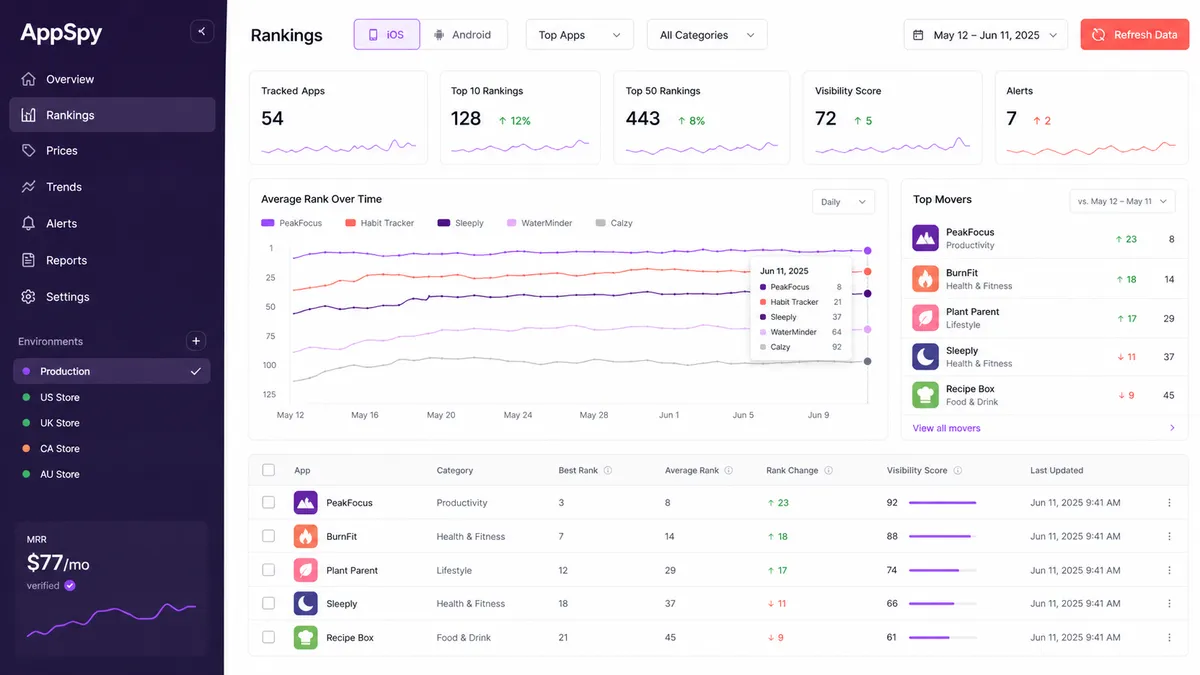Click the Visibility Score column info icon
Image resolution: width=1200 pixels, height=675 pixels.
click(x=957, y=470)
